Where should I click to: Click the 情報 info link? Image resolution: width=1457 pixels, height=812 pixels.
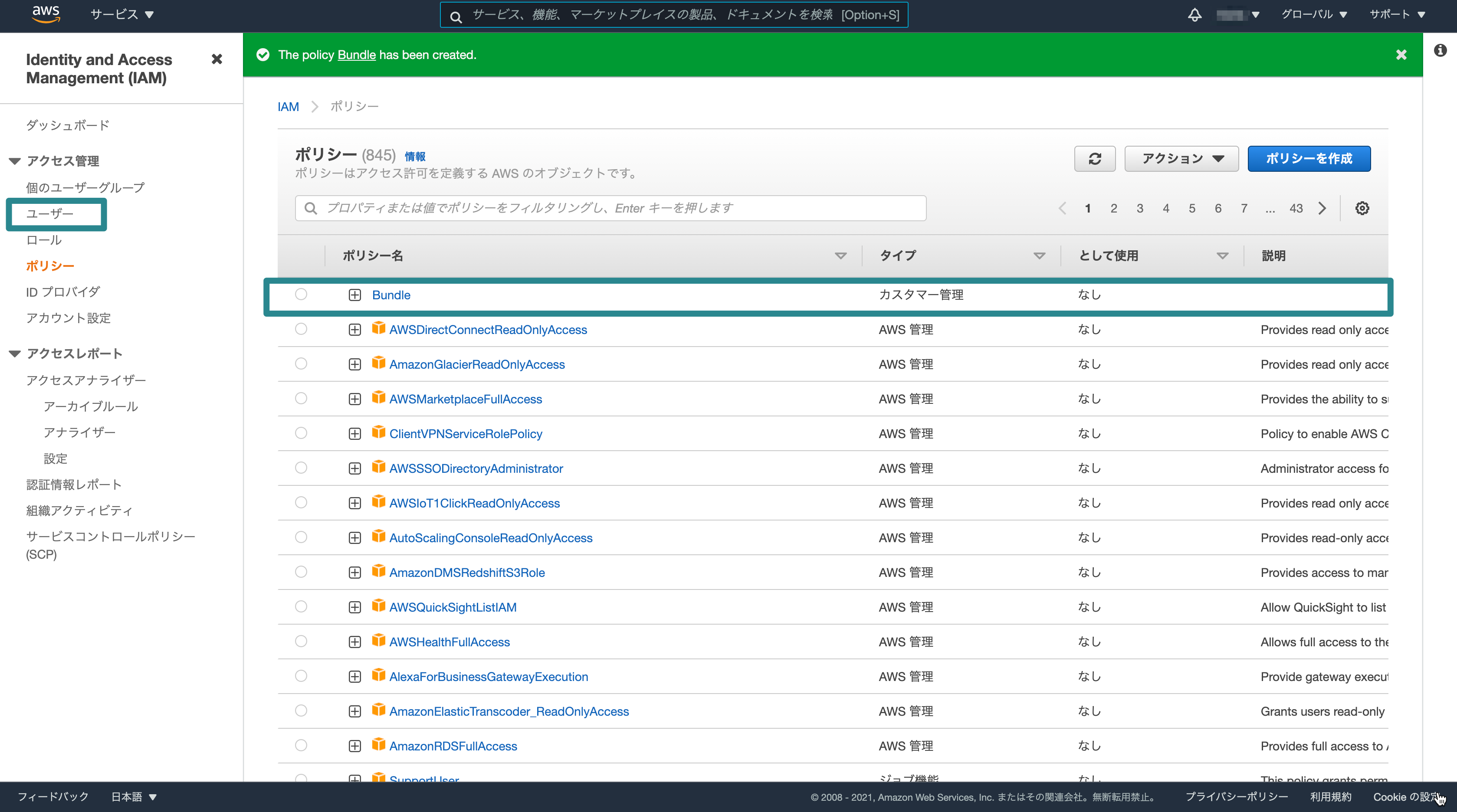(415, 157)
